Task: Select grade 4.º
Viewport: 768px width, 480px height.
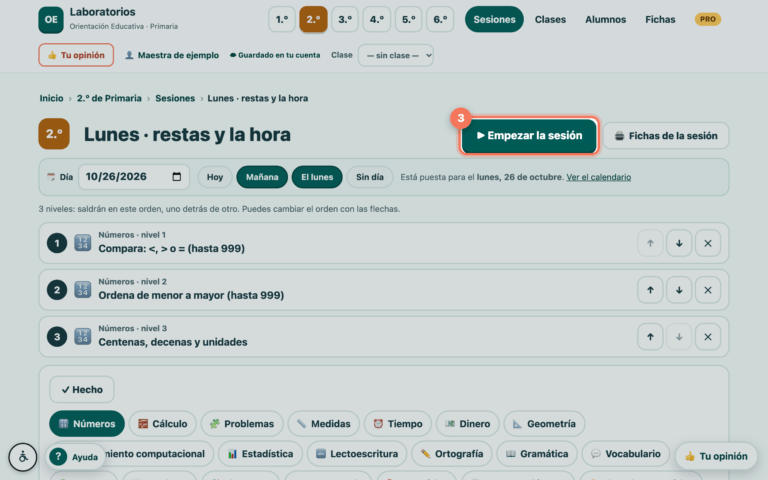Action: coord(377,20)
